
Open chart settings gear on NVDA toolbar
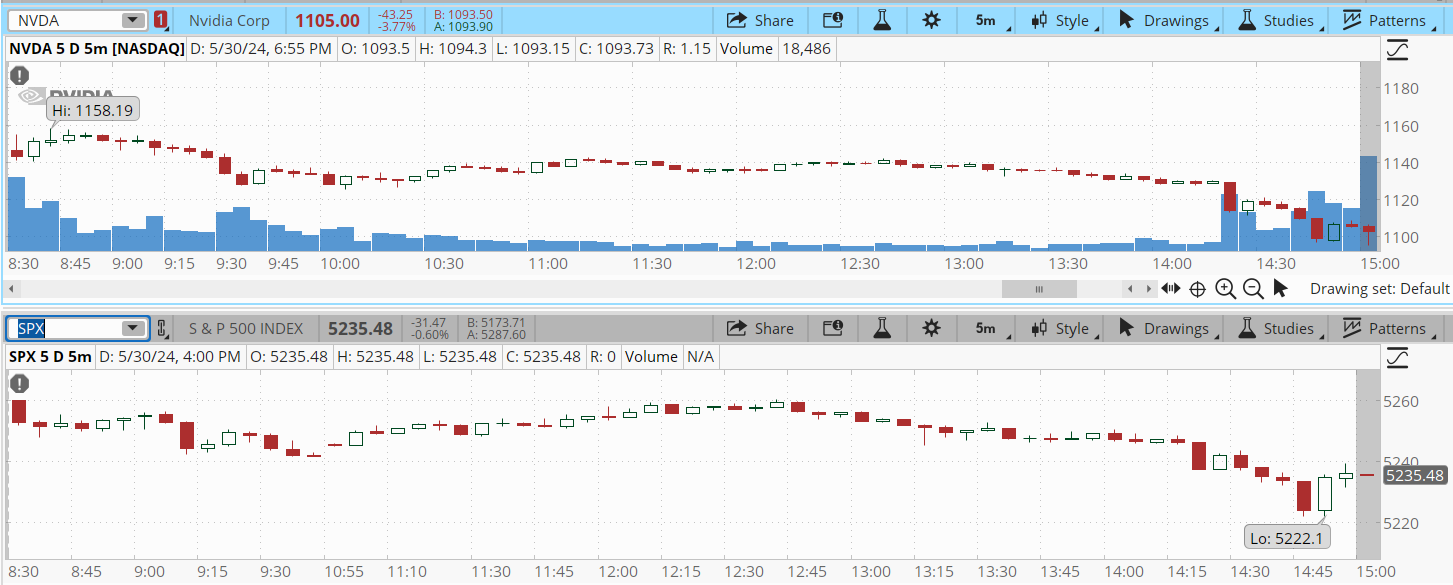931,20
